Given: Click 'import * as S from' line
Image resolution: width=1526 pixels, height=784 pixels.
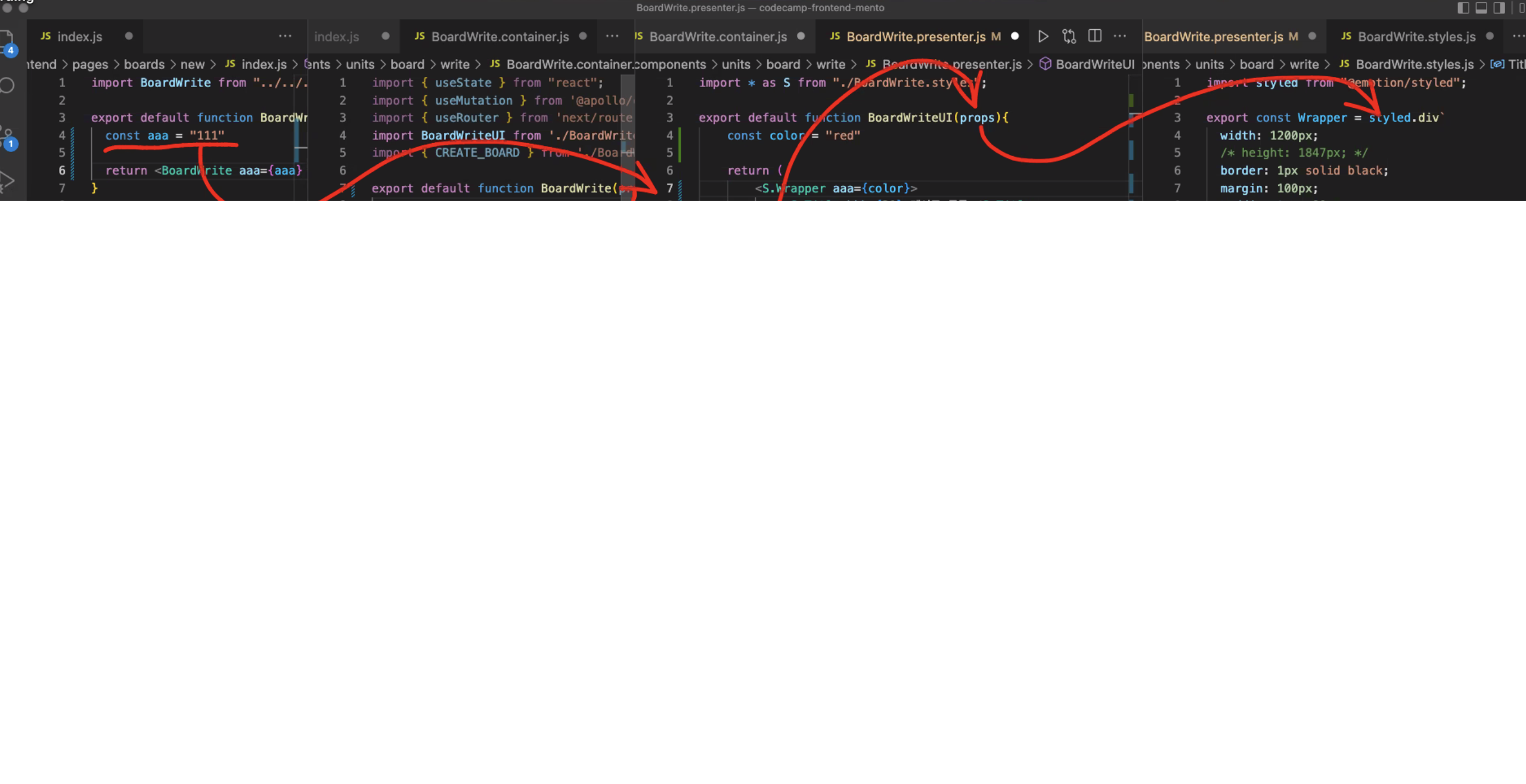Looking at the screenshot, I should (843, 83).
